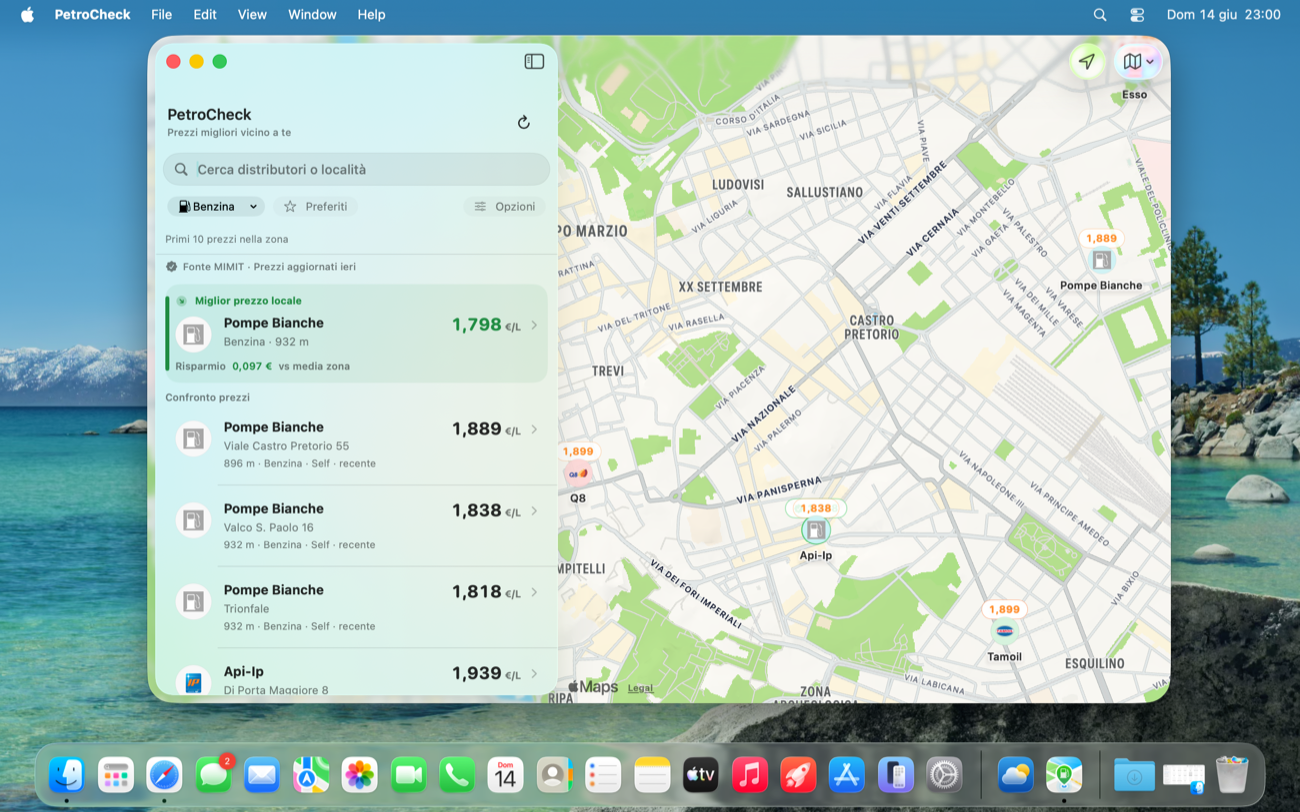Expand the Trionfale station chevron
The width and height of the screenshot is (1300, 812).
(x=535, y=592)
